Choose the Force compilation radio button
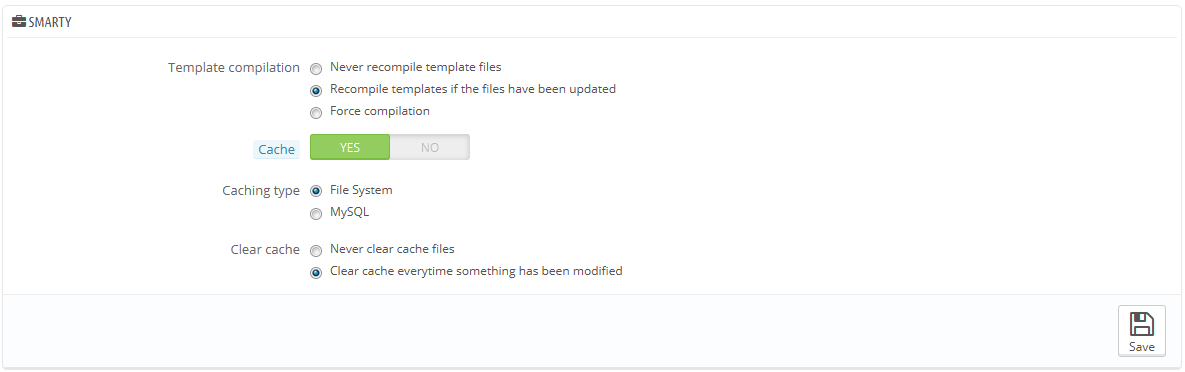Image resolution: width=1185 pixels, height=372 pixels. [316, 113]
